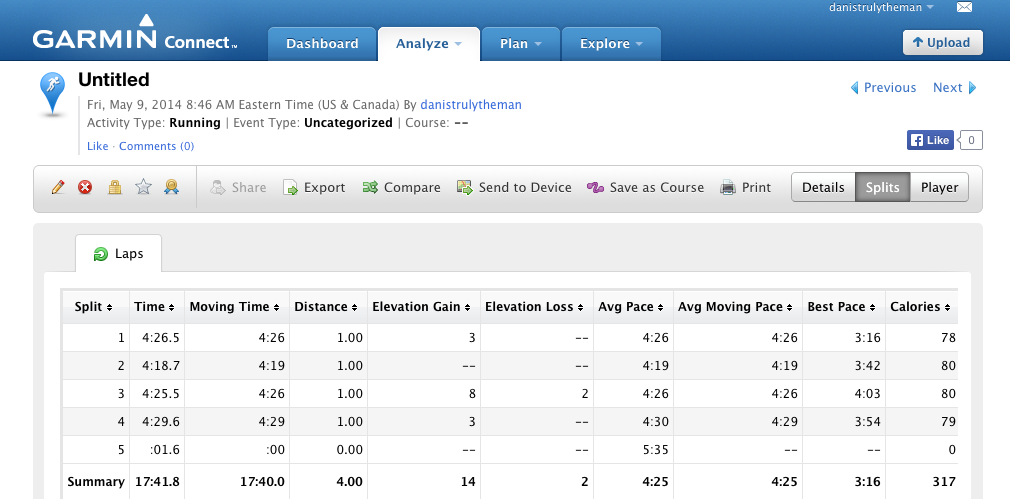Open the Comments (0) link

pyautogui.click(x=156, y=146)
